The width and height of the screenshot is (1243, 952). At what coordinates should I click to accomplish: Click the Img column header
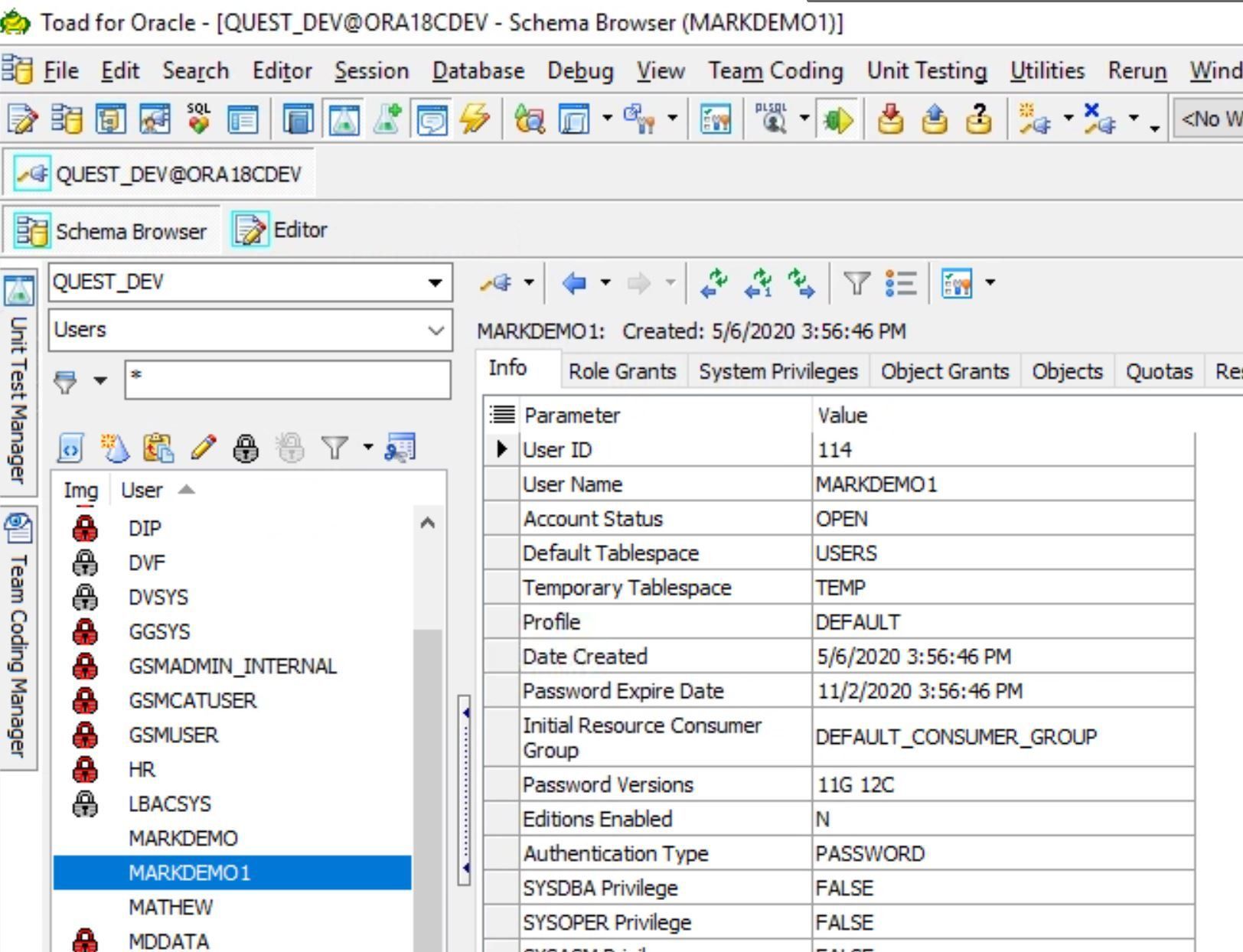pos(81,490)
